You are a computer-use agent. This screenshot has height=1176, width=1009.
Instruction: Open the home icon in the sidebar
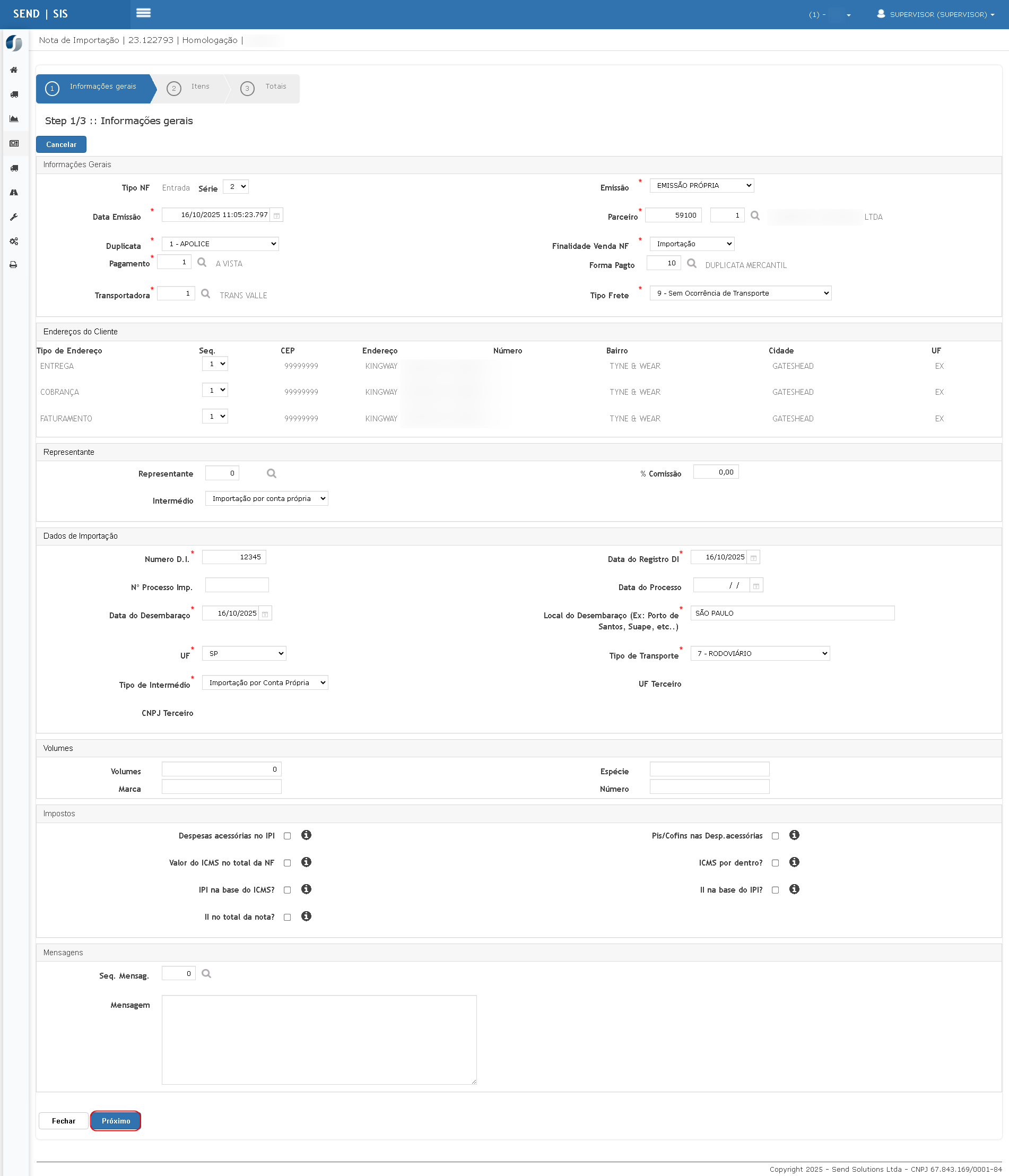pos(14,70)
